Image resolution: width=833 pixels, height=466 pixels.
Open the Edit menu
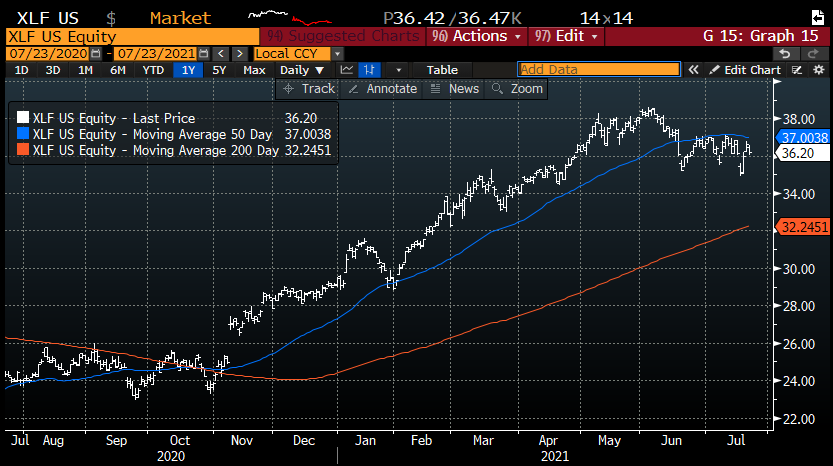tap(566, 36)
